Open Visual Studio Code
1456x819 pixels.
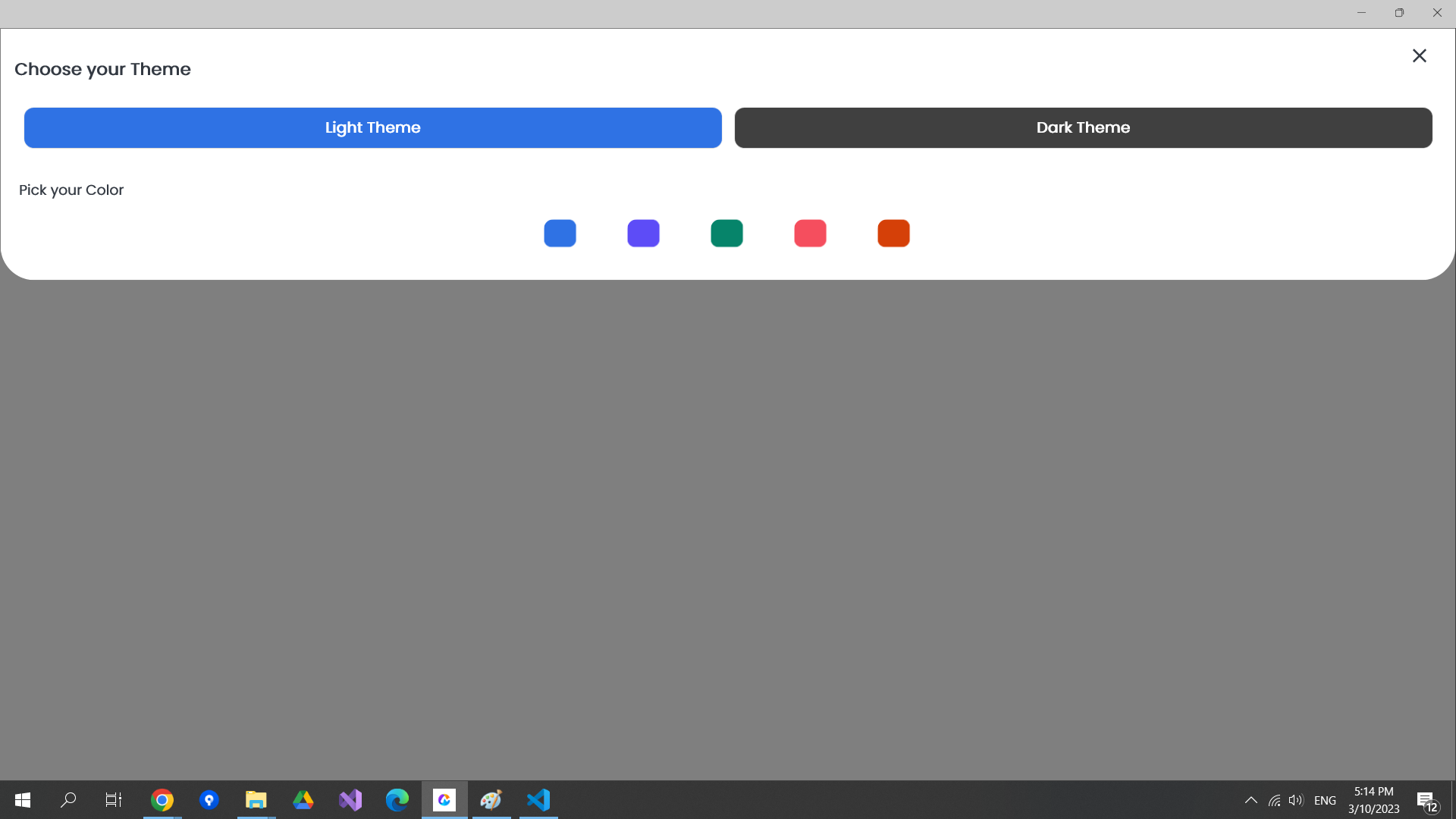point(538,800)
